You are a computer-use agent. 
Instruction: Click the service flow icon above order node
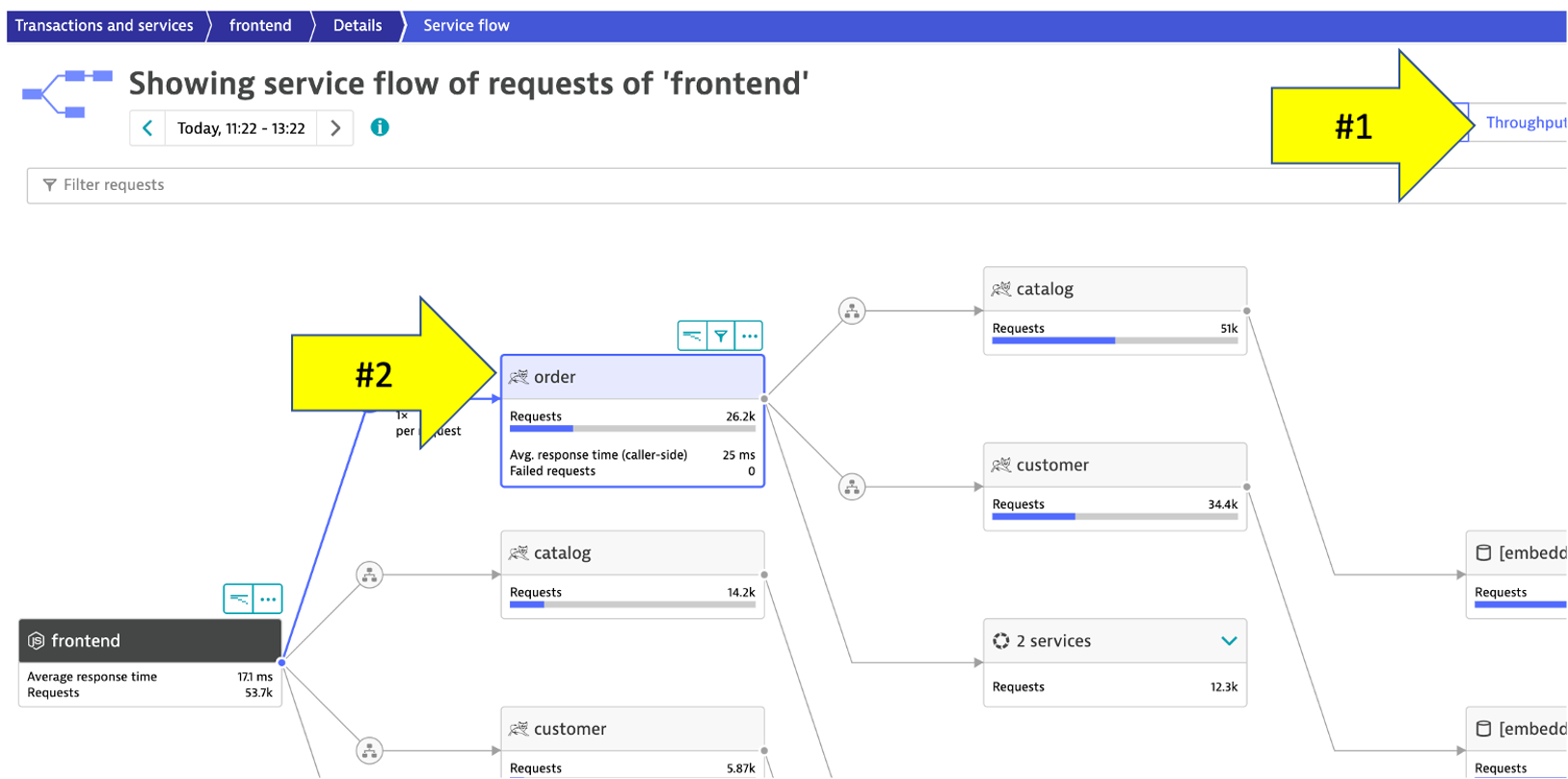coord(692,336)
